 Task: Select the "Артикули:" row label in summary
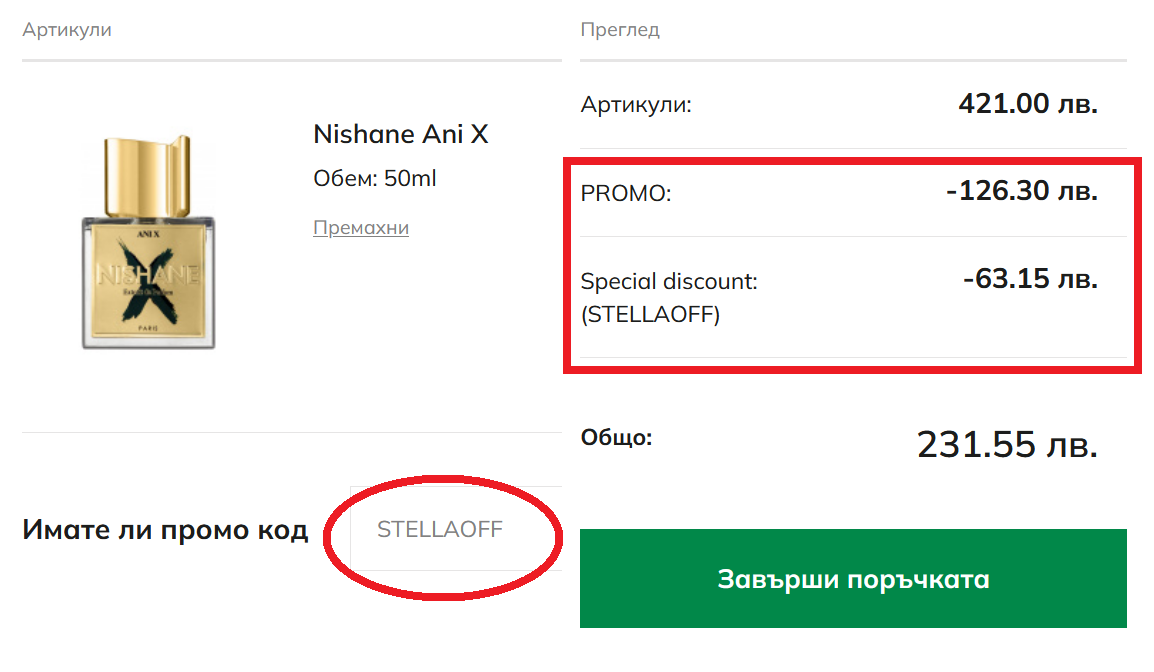pyautogui.click(x=636, y=104)
